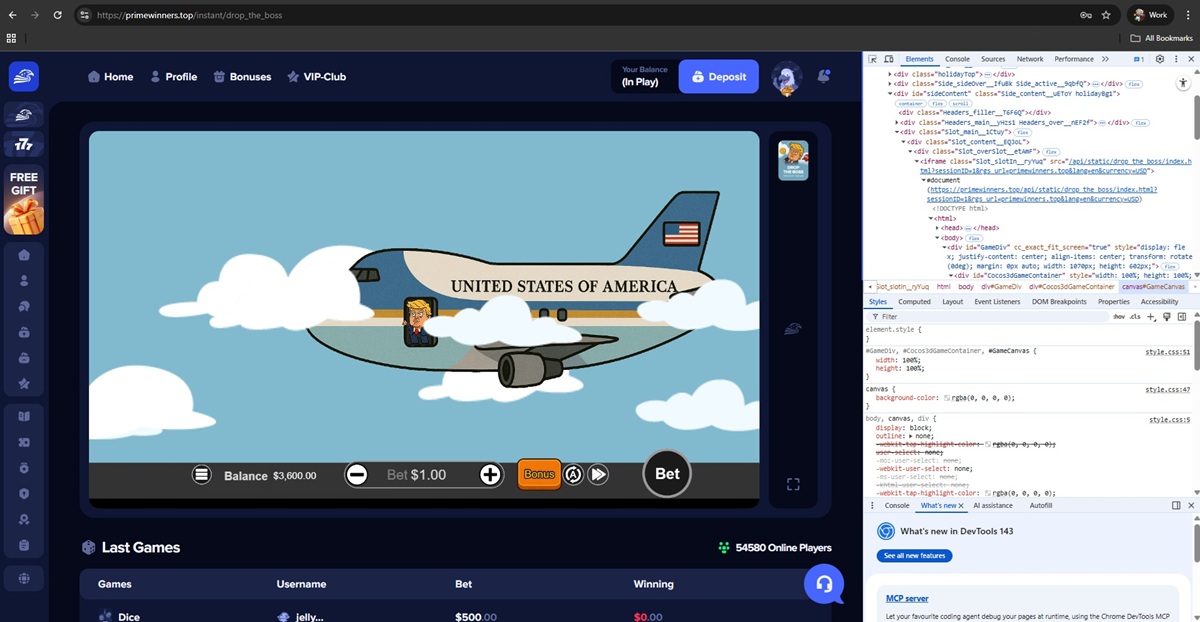Collapse the Slot_main div node
Screen dimensions: 1200x622
point(898,132)
